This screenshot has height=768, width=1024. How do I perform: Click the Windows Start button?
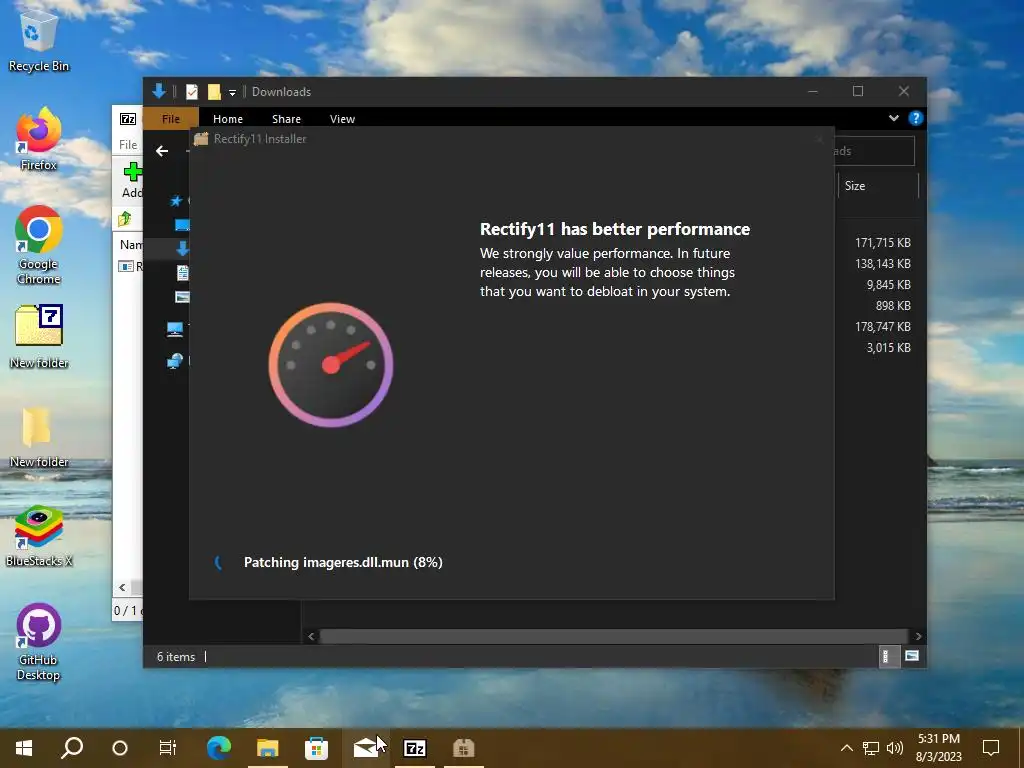[x=24, y=748]
